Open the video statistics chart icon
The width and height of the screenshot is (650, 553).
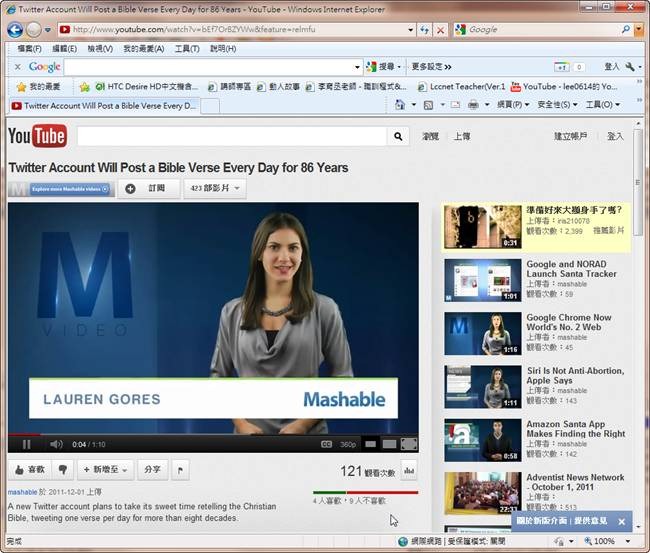click(409, 471)
